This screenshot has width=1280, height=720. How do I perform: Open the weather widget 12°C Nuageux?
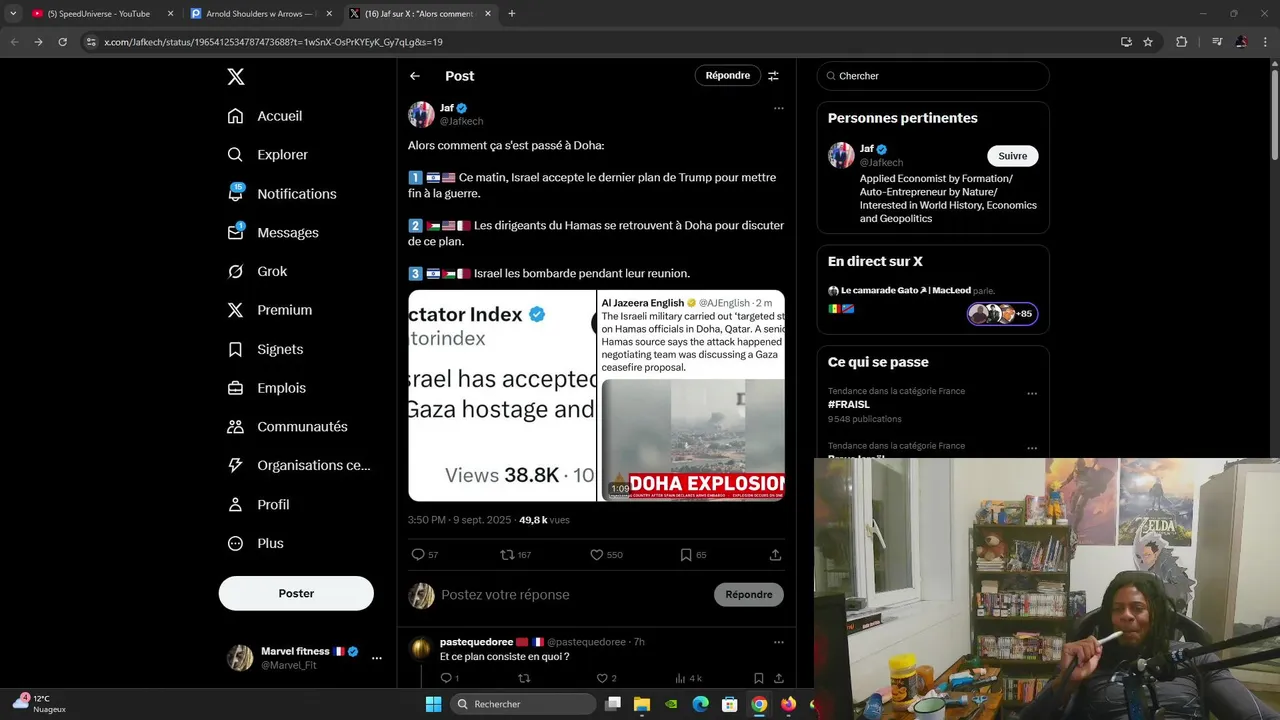click(40, 703)
